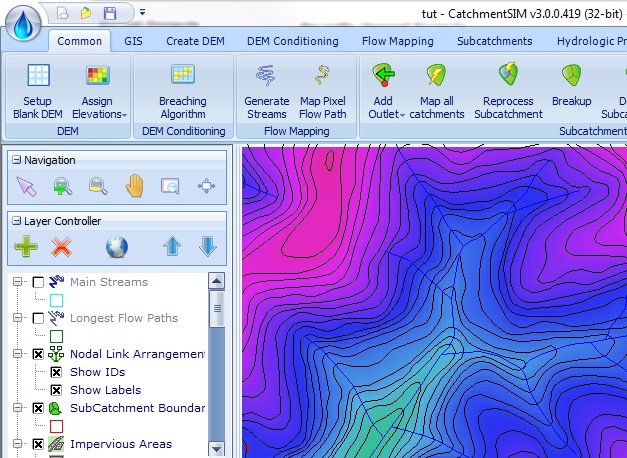Enable the Main Streams layer checkbox
The height and width of the screenshot is (458, 627).
click(38, 282)
